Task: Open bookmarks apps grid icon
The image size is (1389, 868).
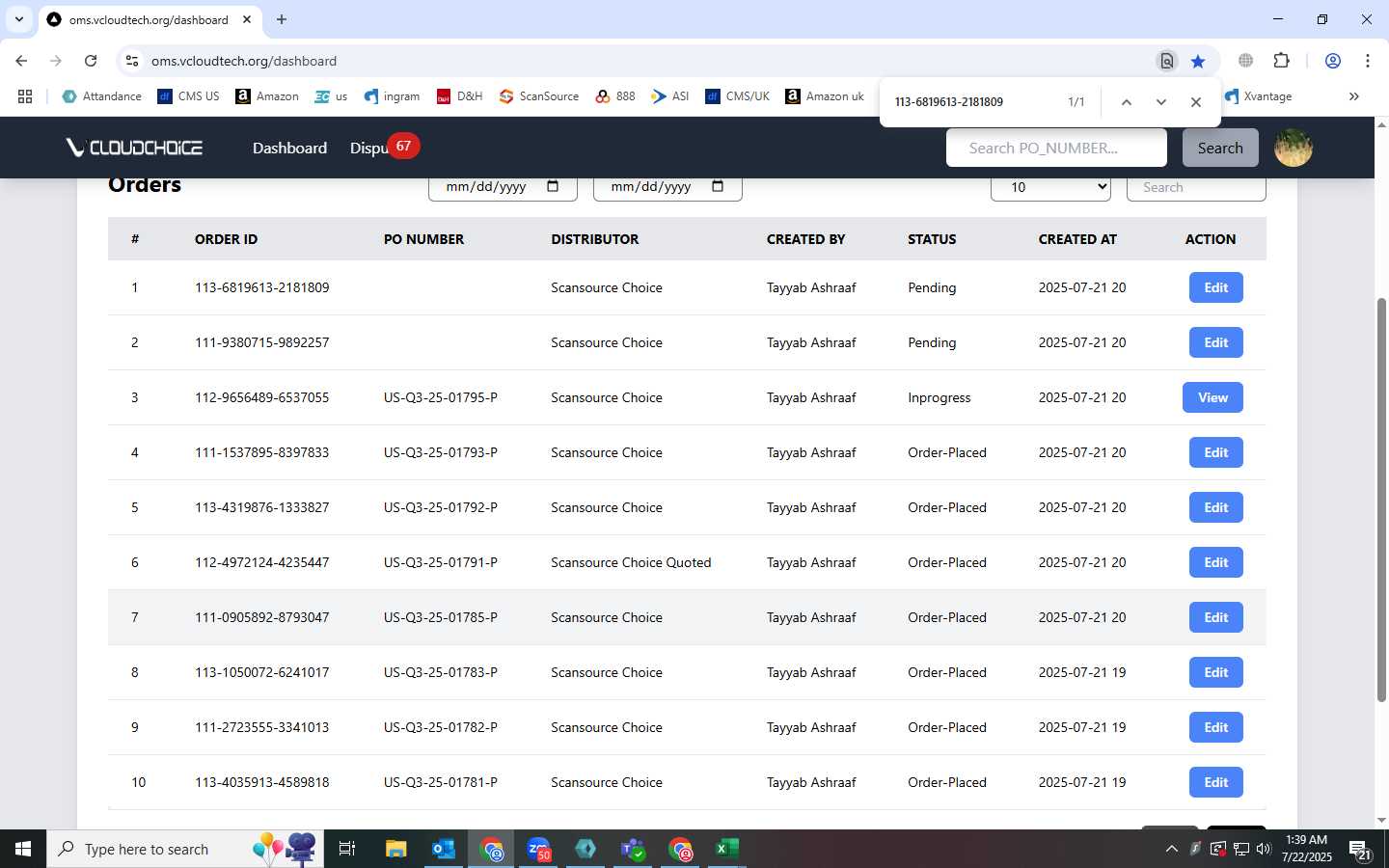Action: [x=25, y=96]
